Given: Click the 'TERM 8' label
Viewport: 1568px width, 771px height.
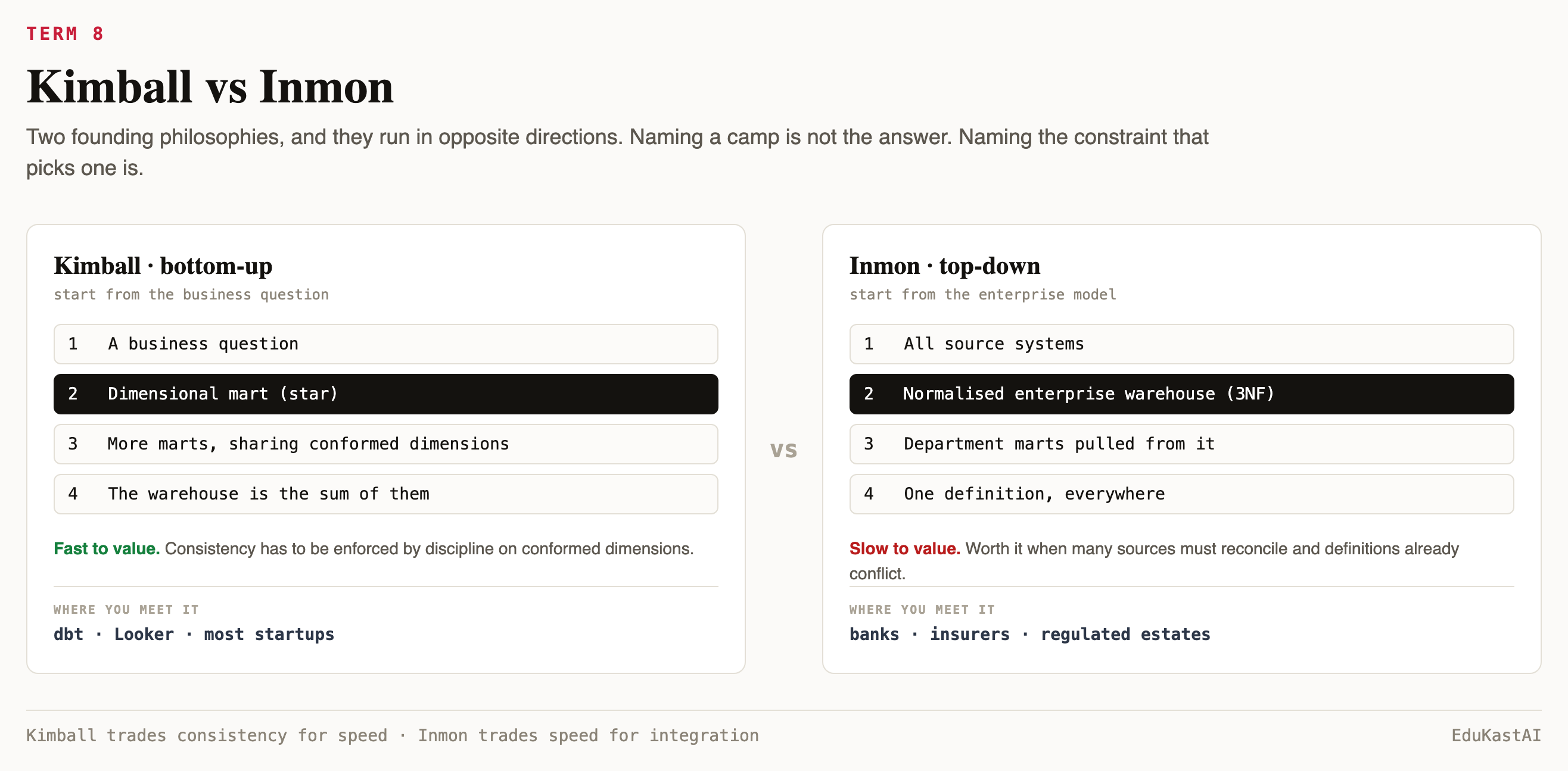Looking at the screenshot, I should [65, 33].
